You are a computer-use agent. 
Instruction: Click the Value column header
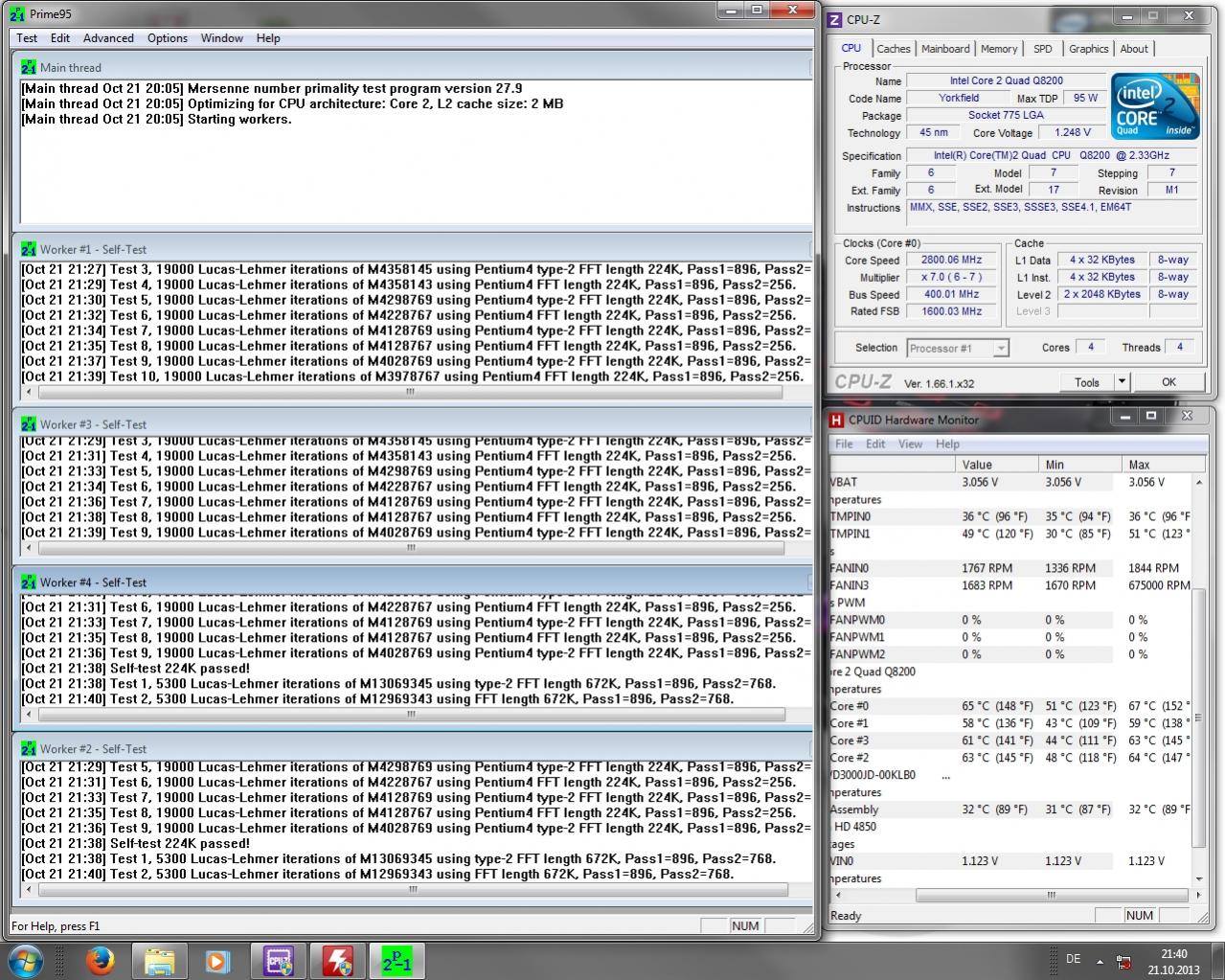tap(997, 465)
